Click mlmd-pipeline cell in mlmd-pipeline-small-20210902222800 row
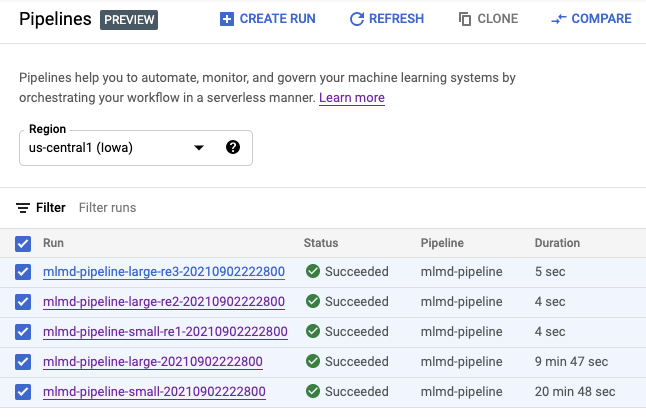The height and width of the screenshot is (417, 646). 461,392
